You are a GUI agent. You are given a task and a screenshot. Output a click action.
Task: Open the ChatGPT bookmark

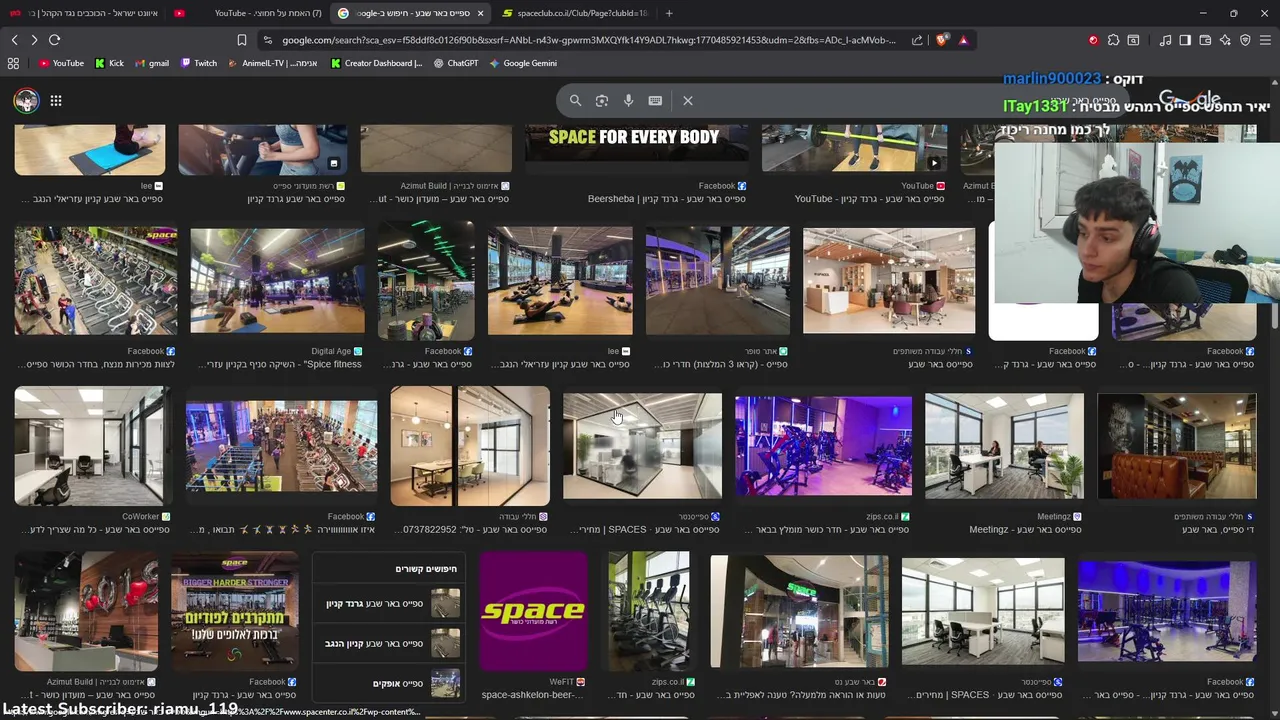(x=456, y=63)
